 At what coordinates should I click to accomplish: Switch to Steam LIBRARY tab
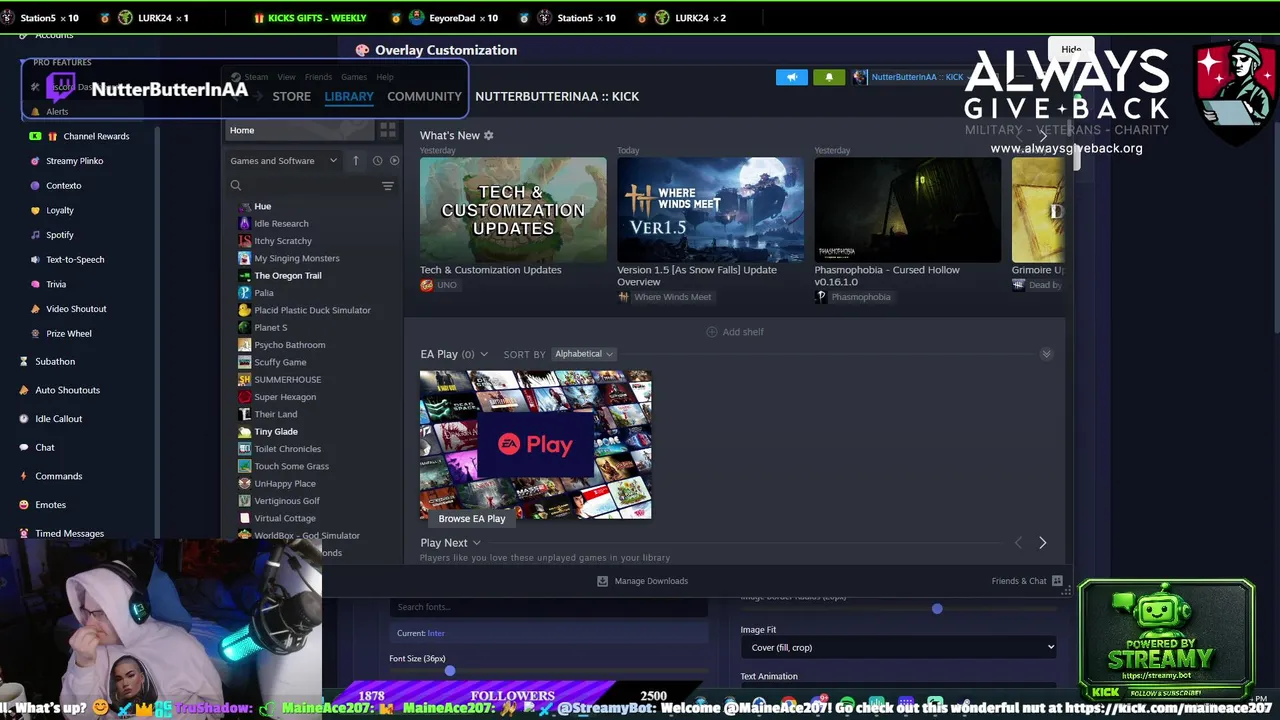(x=349, y=96)
